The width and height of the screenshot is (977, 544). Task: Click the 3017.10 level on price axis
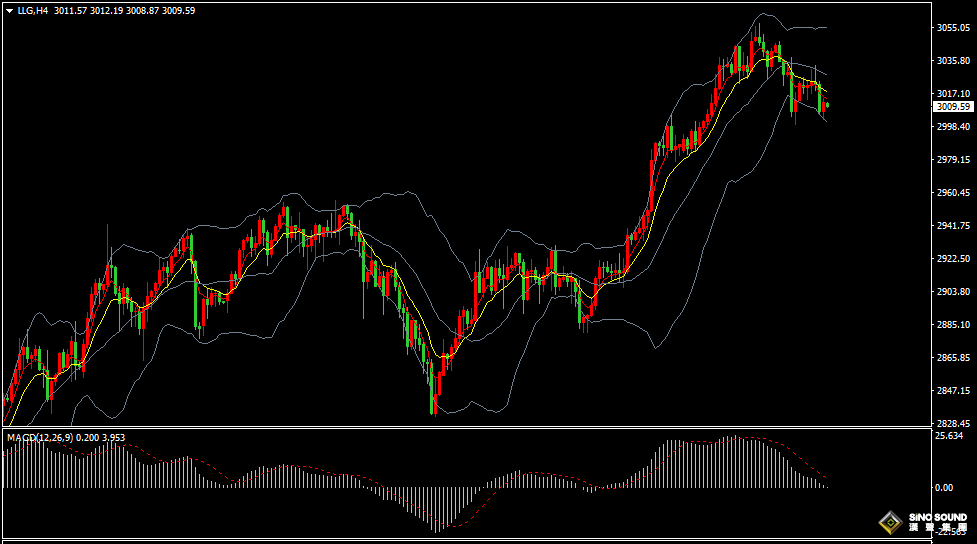953,94
